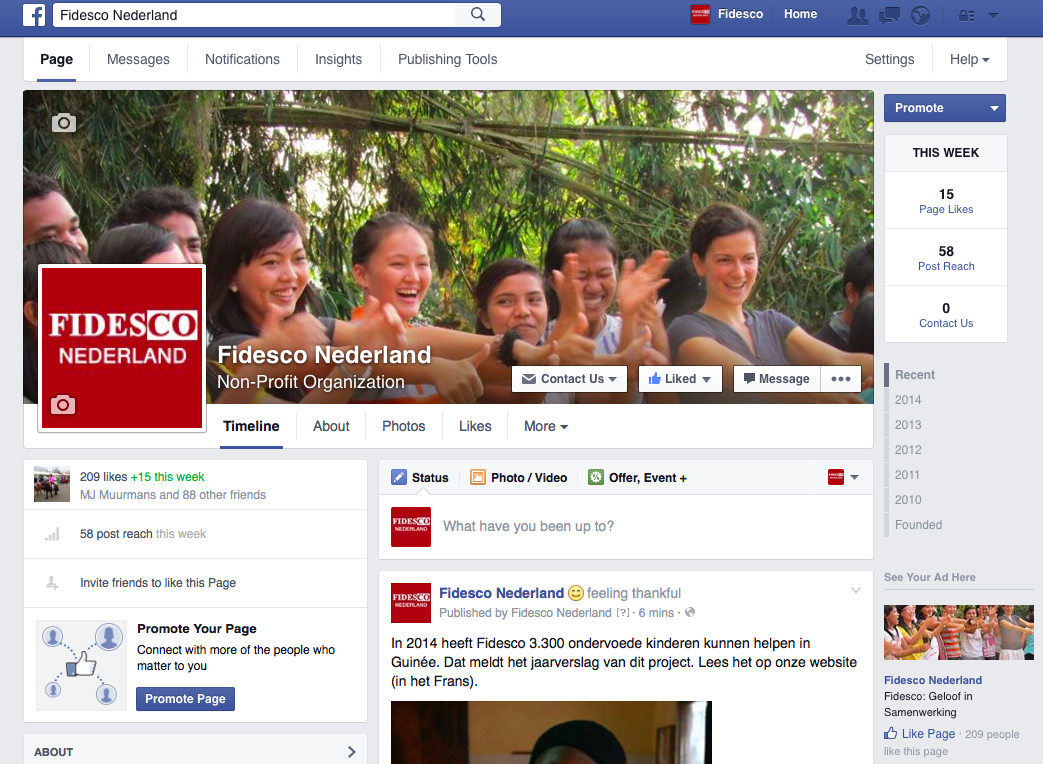Click the 'What have you been up to?' box
Viewport: 1043px width, 764px height.
tap(625, 526)
